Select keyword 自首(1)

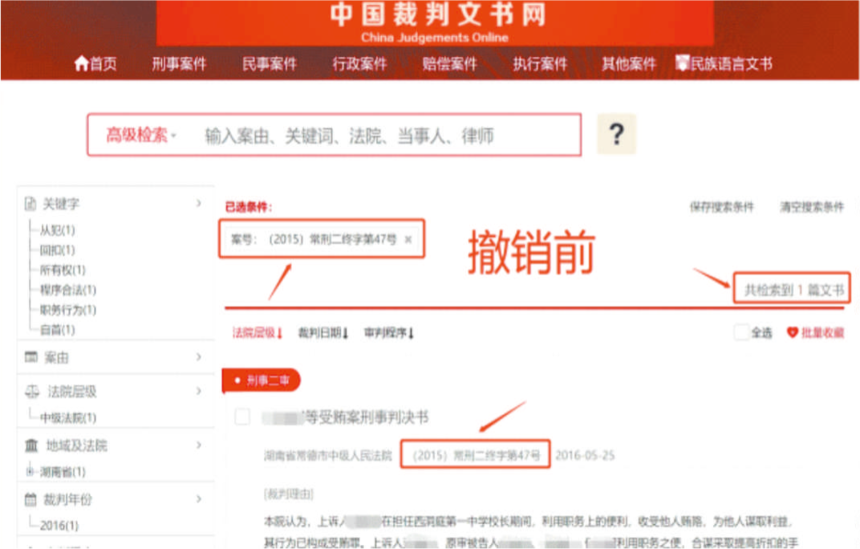57,330
